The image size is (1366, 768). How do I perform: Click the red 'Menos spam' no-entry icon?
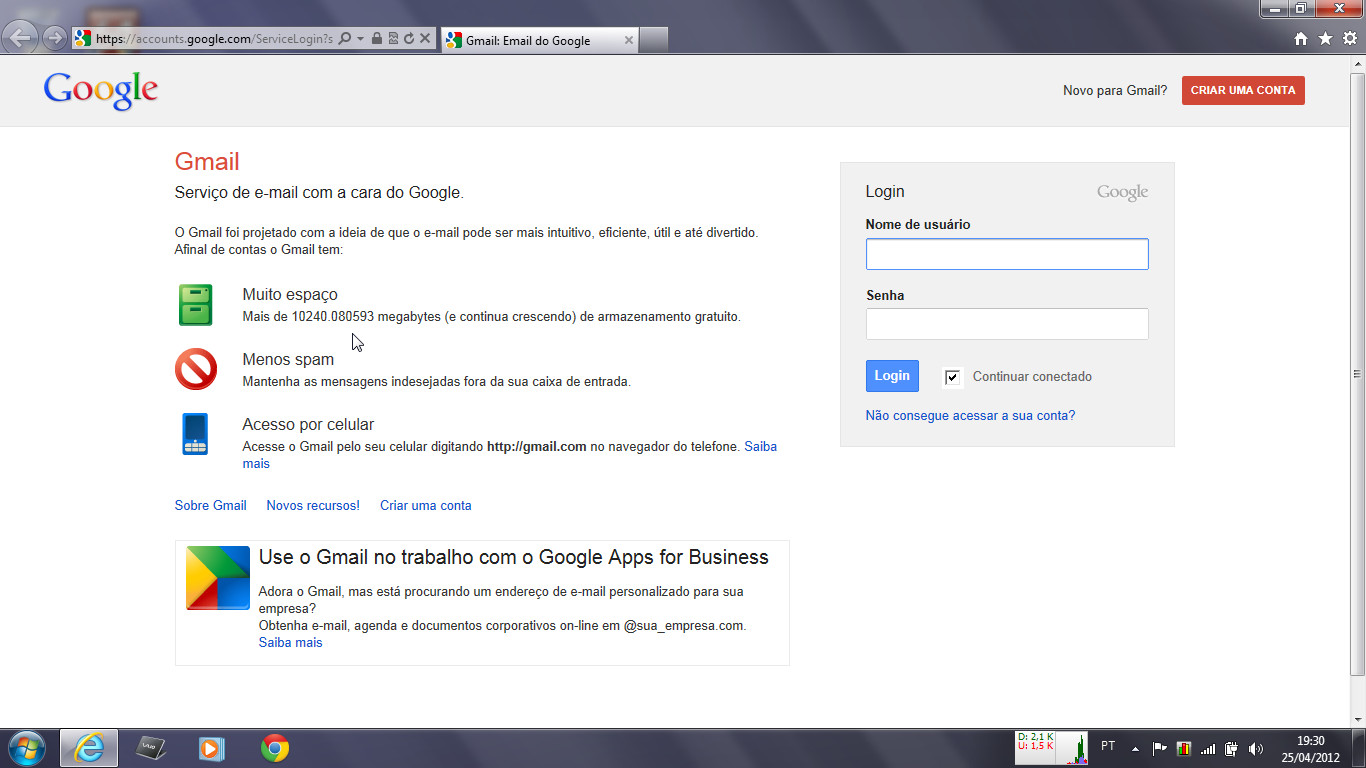196,369
